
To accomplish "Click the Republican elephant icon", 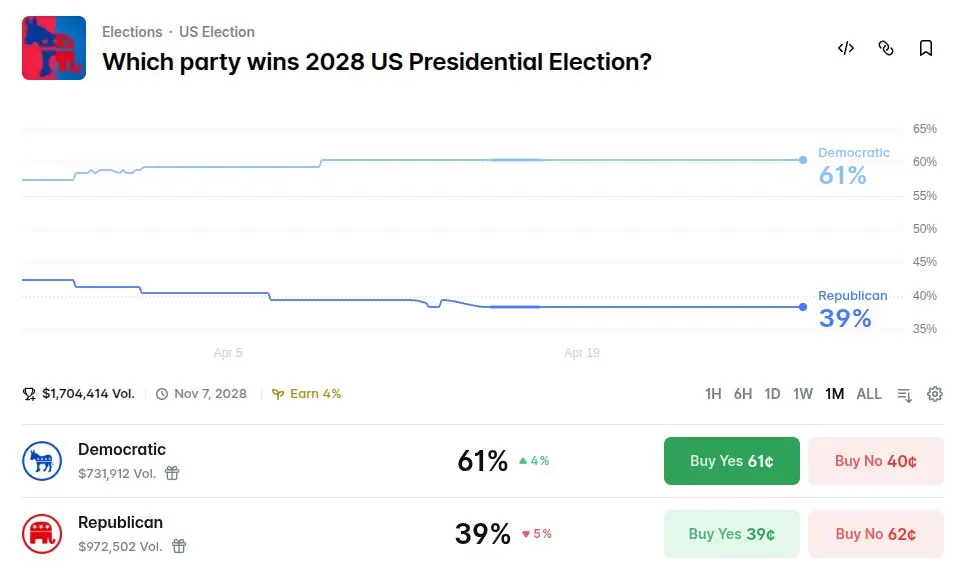I will (42, 534).
